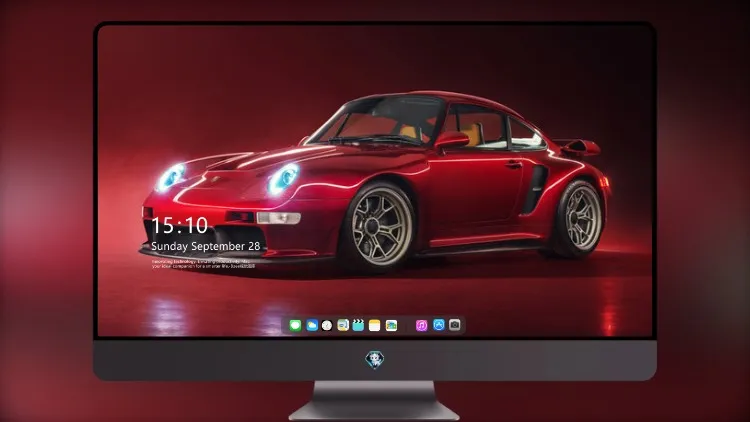
Task: Open the Camera app in dock
Action: click(455, 325)
